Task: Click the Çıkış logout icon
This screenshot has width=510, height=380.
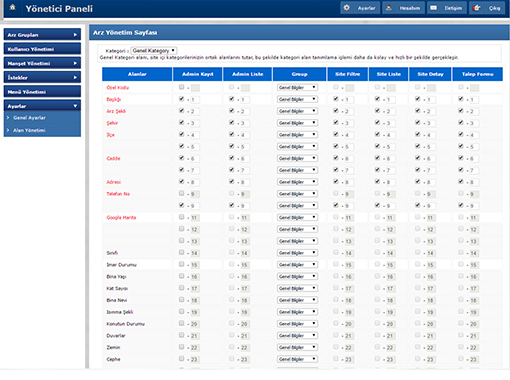Action: [477, 8]
